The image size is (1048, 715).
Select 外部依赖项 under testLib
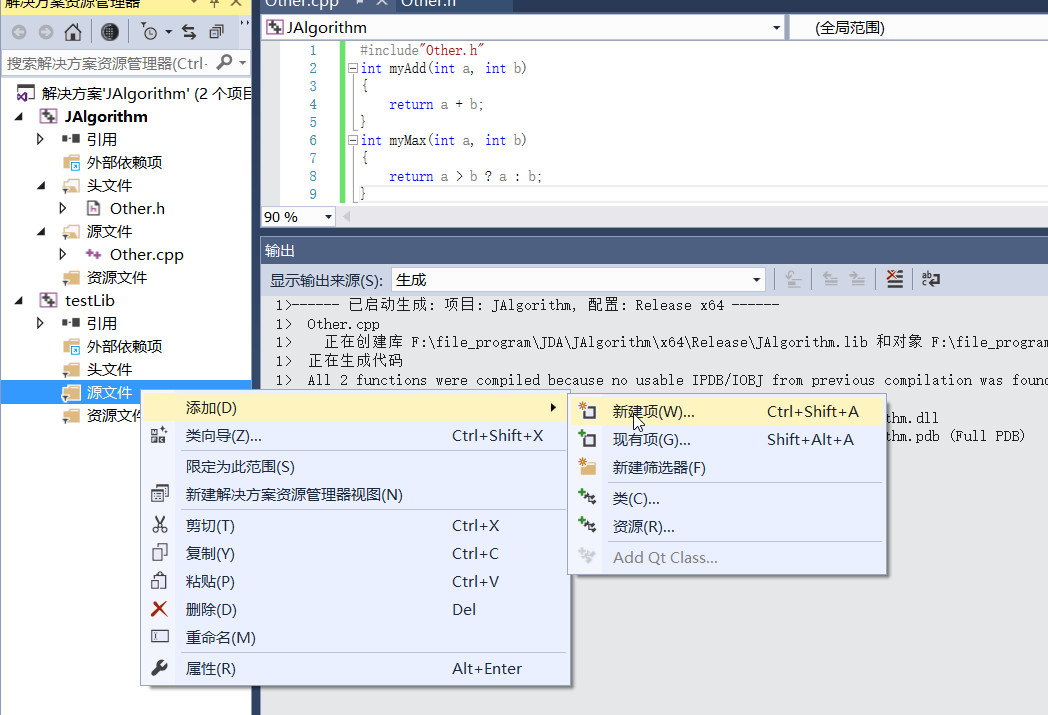124,346
